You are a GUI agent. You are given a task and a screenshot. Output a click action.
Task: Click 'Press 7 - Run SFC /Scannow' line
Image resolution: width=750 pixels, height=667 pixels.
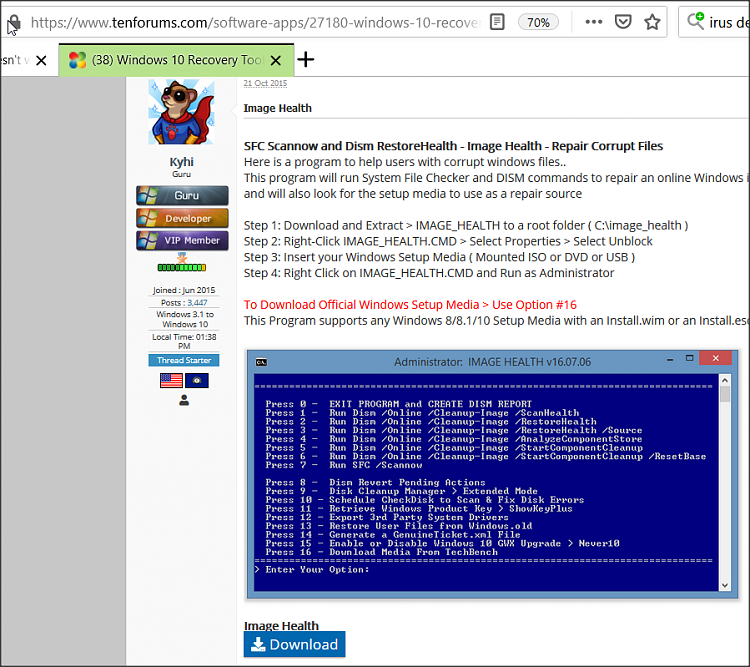coord(344,465)
